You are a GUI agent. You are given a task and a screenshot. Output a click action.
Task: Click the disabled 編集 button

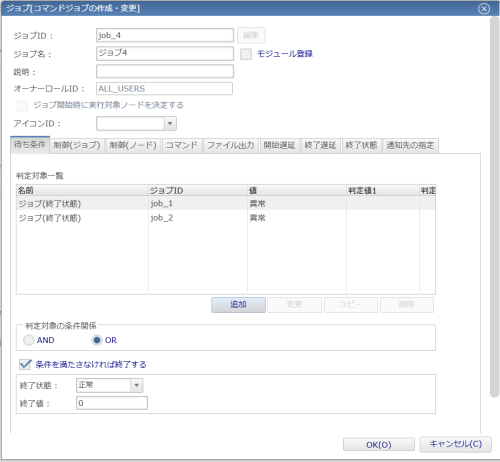click(x=251, y=35)
